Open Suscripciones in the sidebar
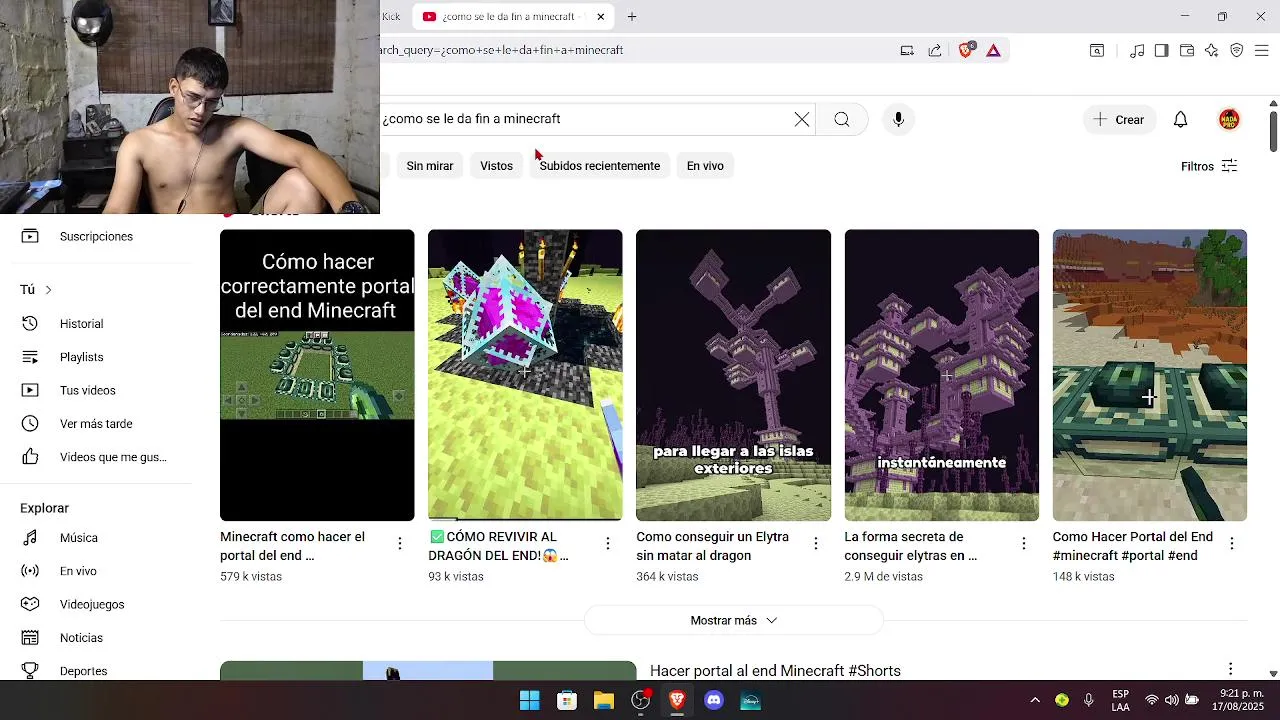Viewport: 1280px width, 720px height. tap(96, 237)
